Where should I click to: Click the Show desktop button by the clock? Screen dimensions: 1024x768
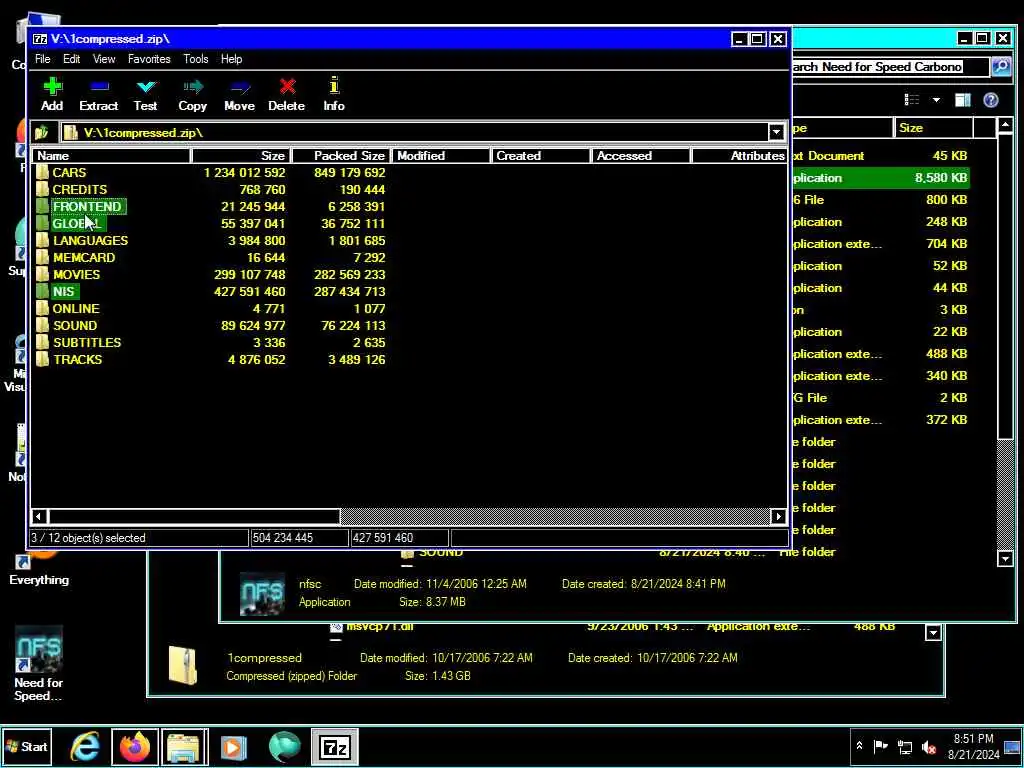click(x=1013, y=747)
